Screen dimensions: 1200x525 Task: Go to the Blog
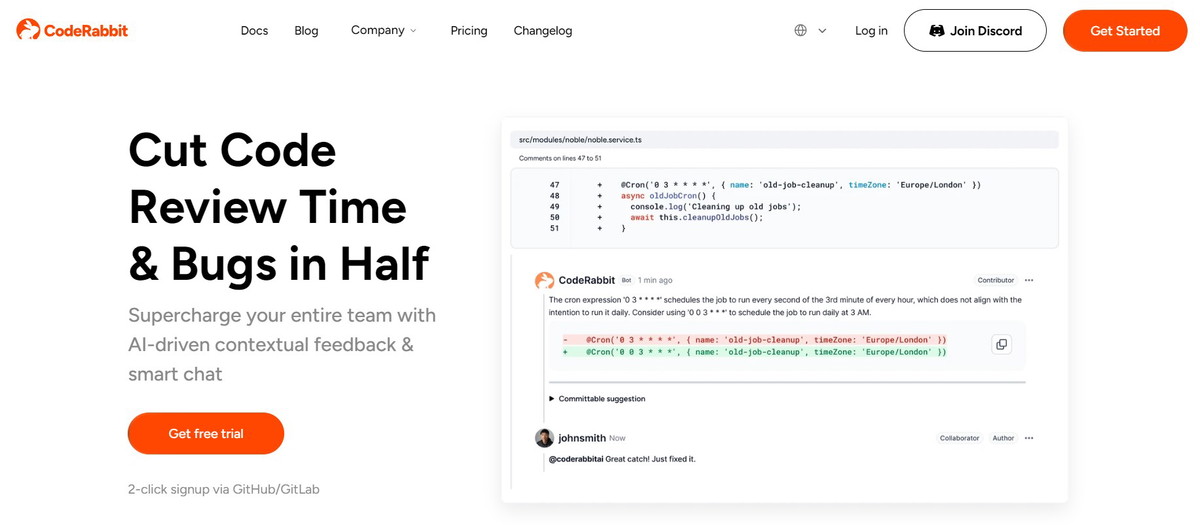[306, 31]
